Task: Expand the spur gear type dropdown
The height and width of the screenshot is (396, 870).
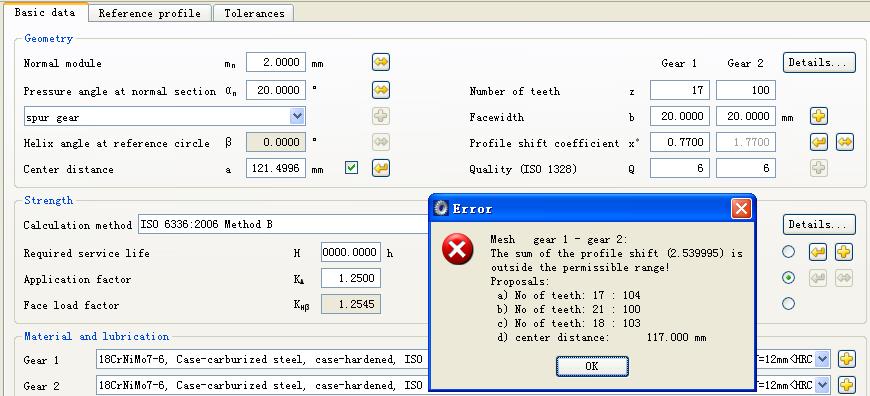Action: click(x=297, y=116)
